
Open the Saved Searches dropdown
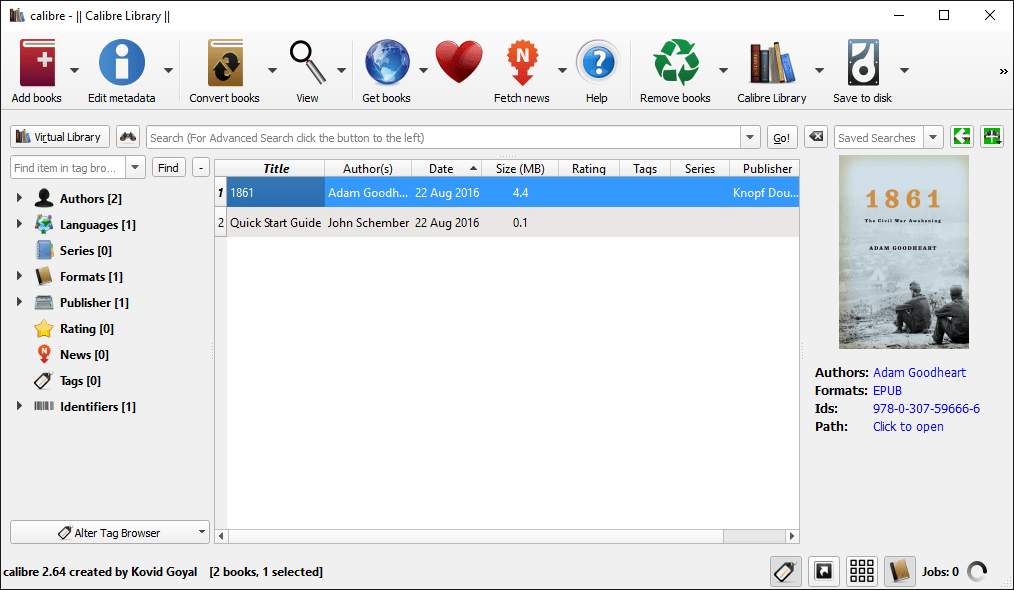933,138
